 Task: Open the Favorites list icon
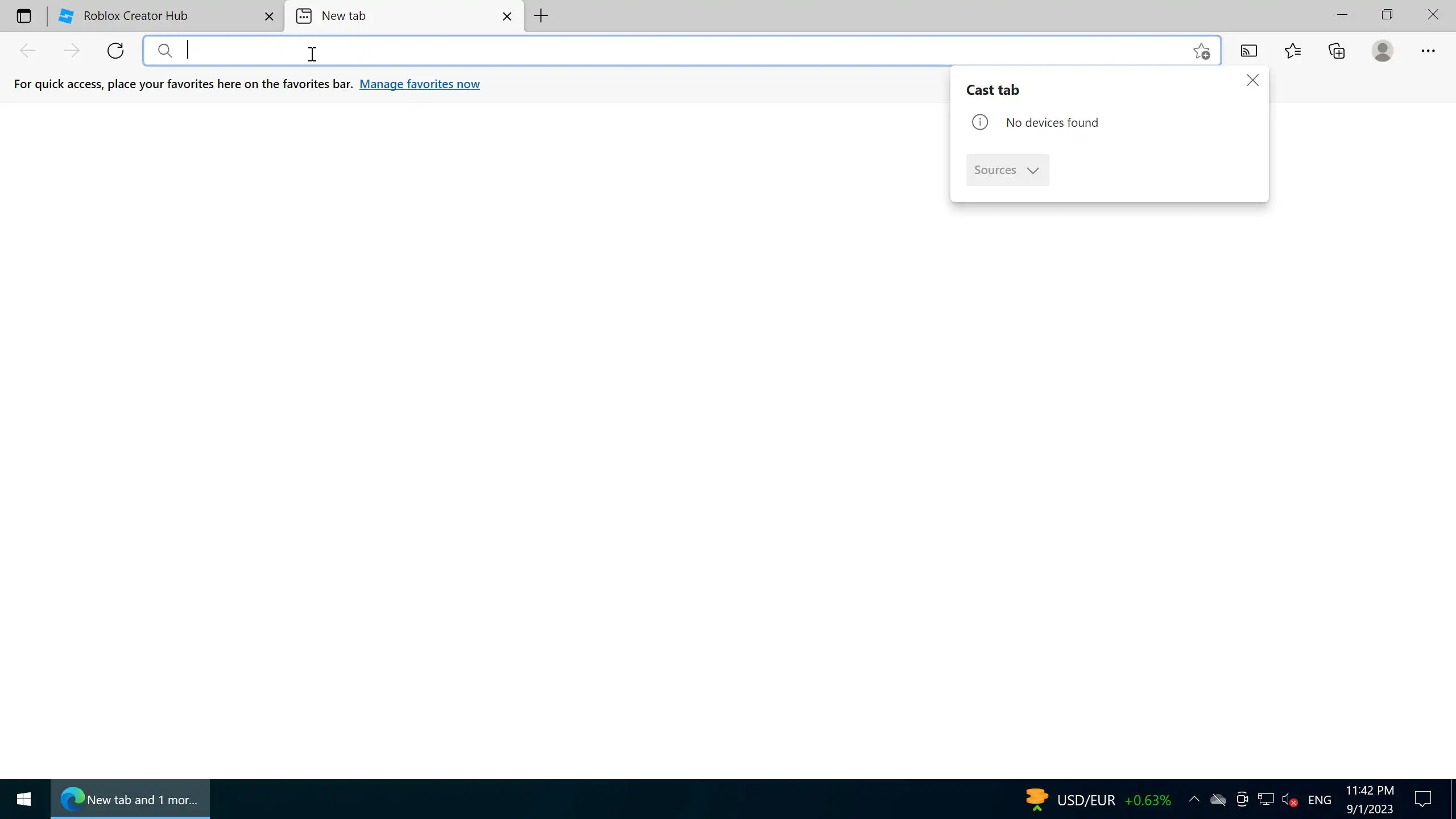pos(1292,51)
